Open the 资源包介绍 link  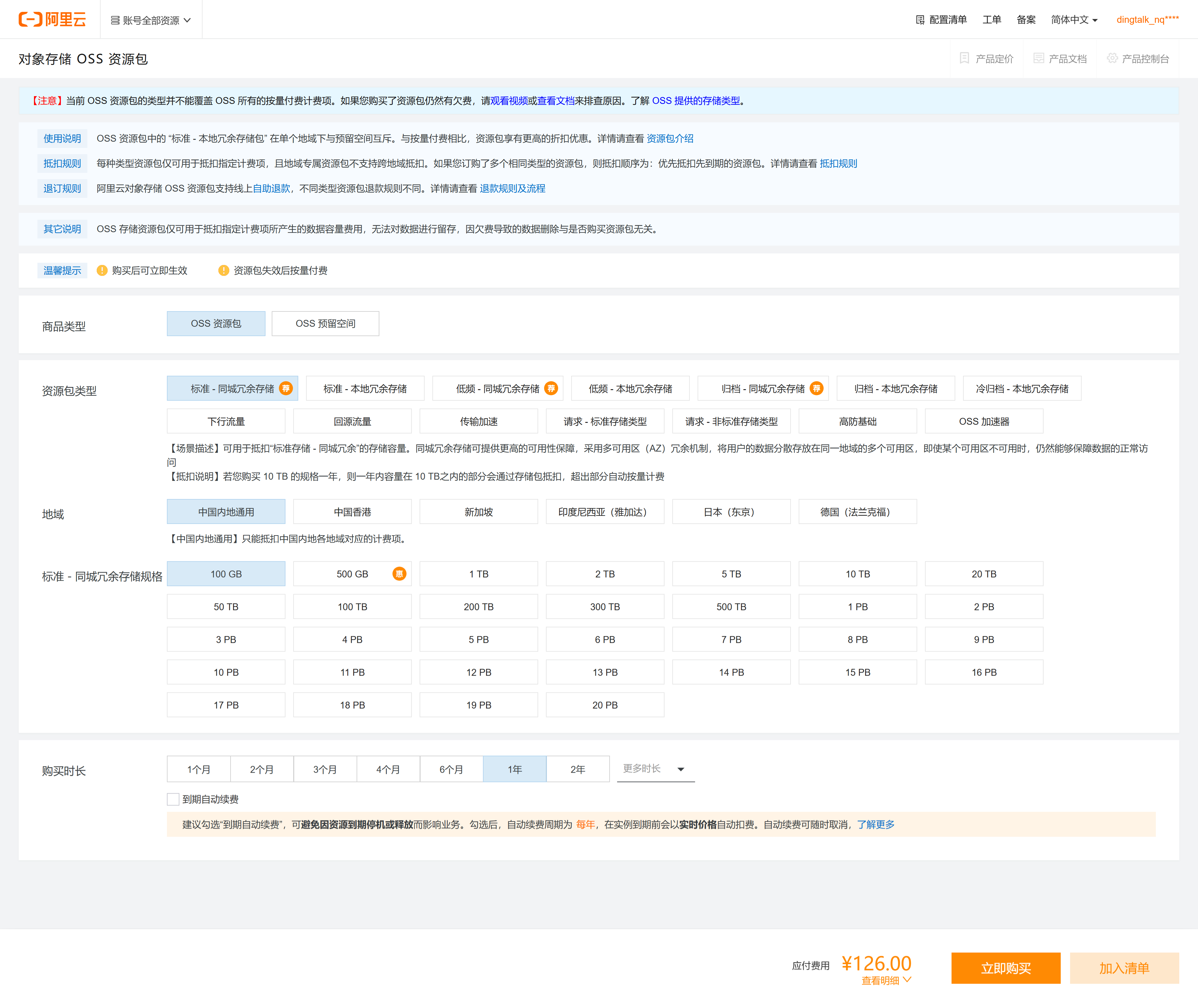click(x=670, y=138)
